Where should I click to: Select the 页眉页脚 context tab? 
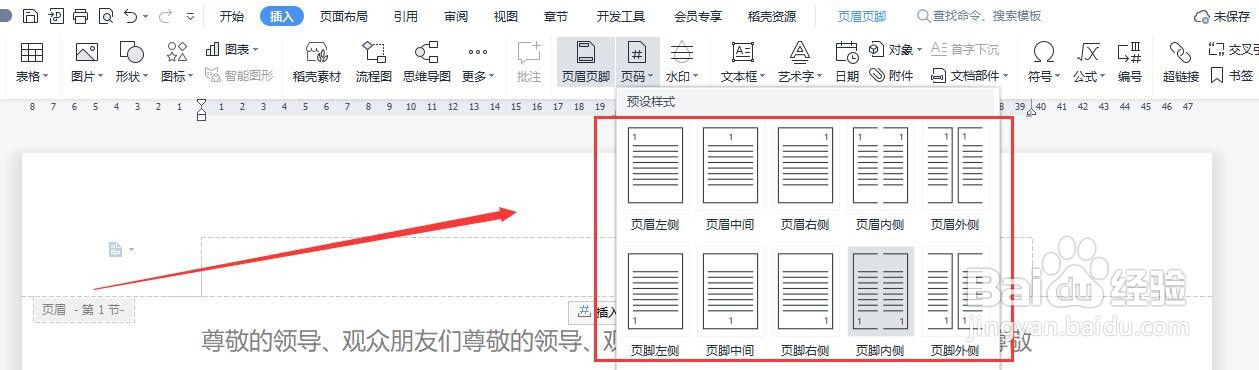861,16
